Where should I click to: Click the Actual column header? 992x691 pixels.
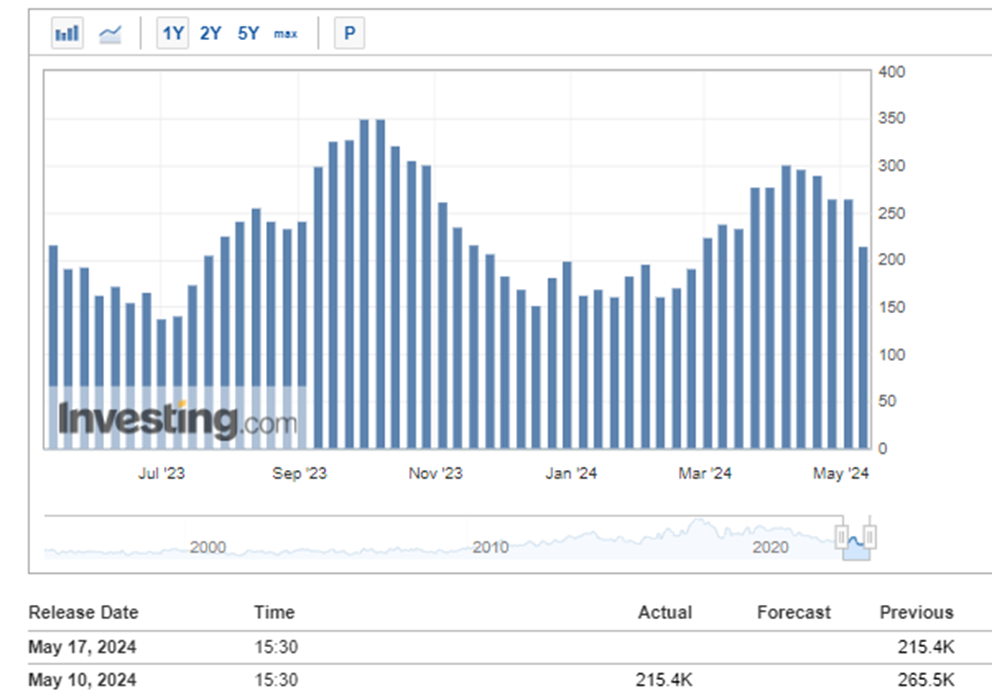coord(665,613)
